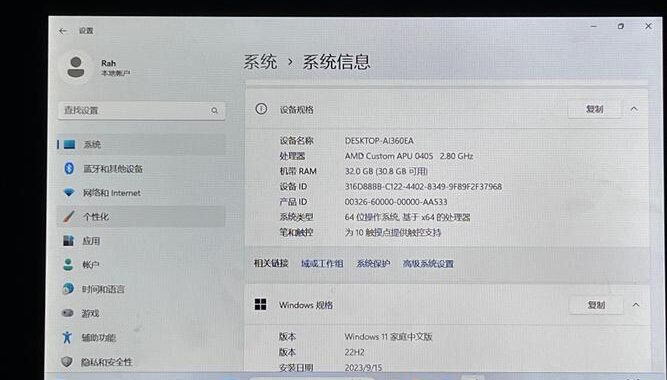The width and height of the screenshot is (667, 380).
Task: Close the Settings window
Action: 648,26
